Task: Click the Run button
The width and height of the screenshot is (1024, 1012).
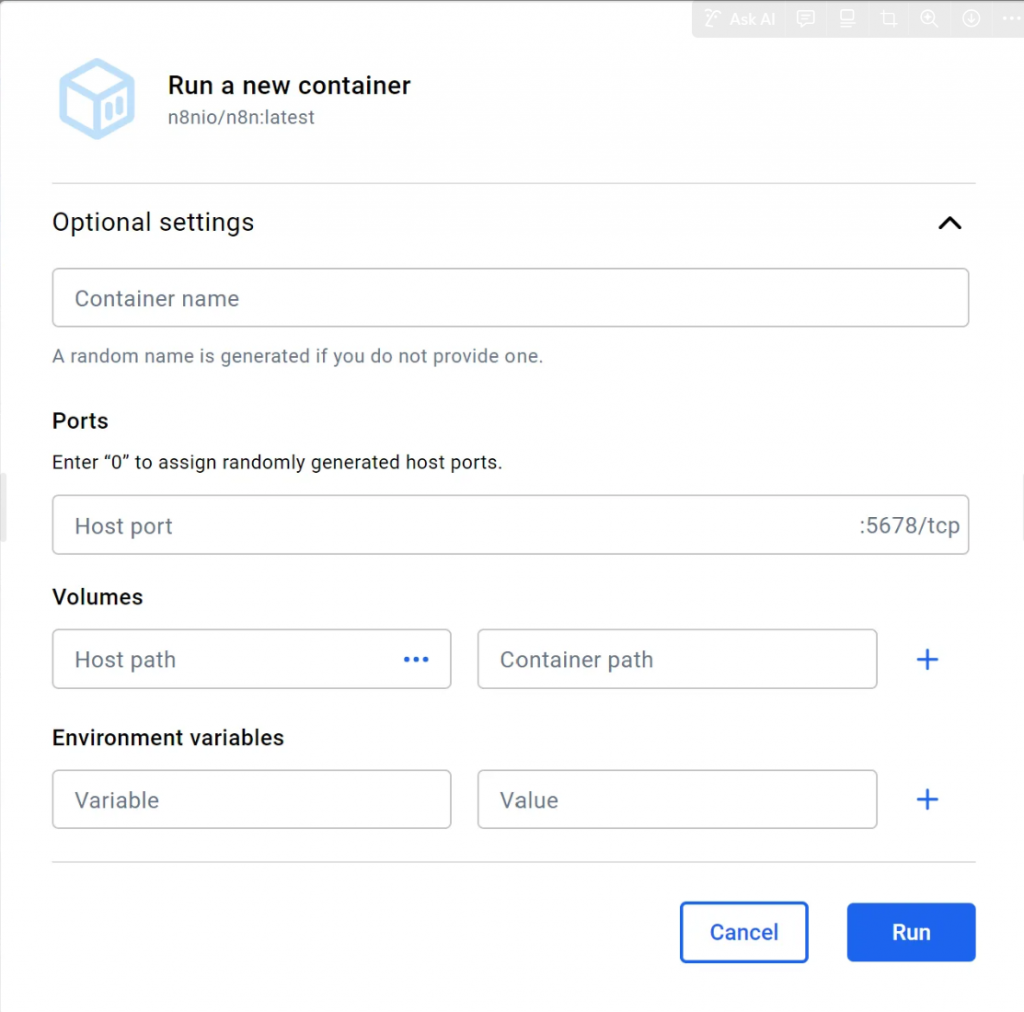Action: (x=911, y=933)
